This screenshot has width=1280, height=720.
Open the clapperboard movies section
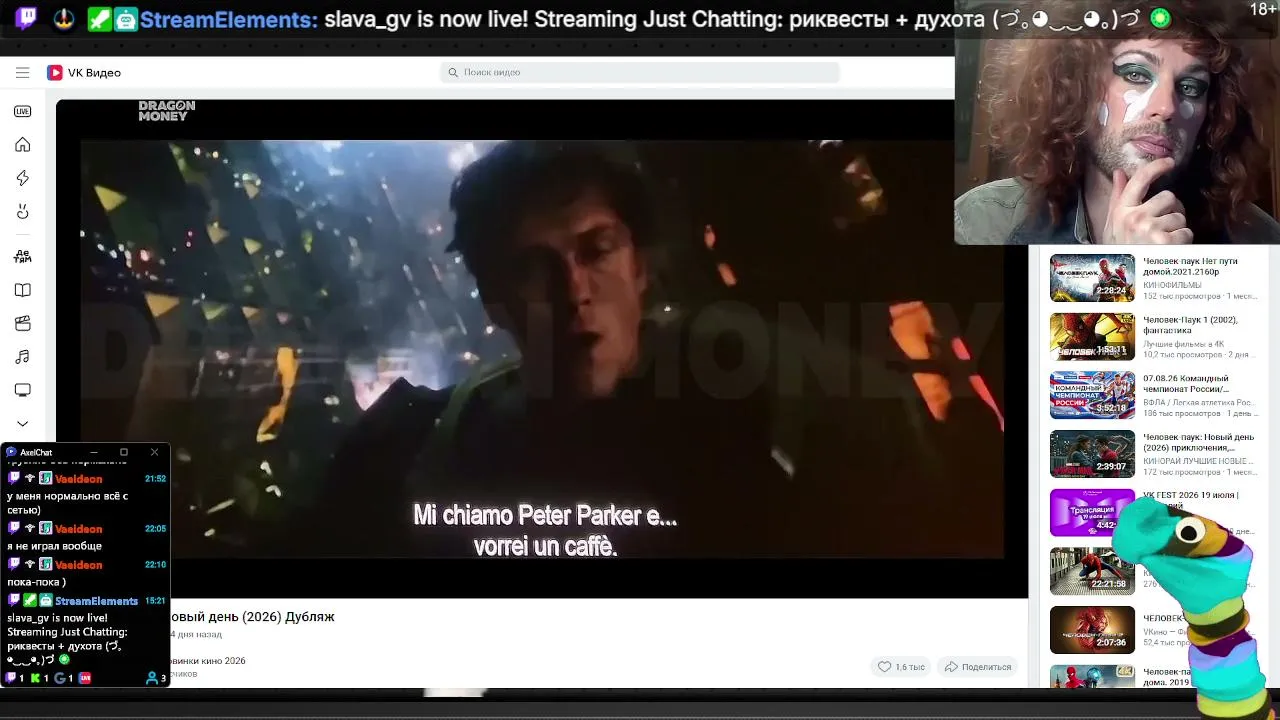point(22,323)
